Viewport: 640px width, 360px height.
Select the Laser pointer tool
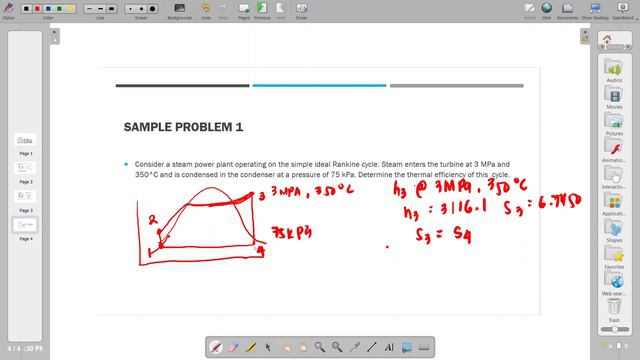pos(354,347)
